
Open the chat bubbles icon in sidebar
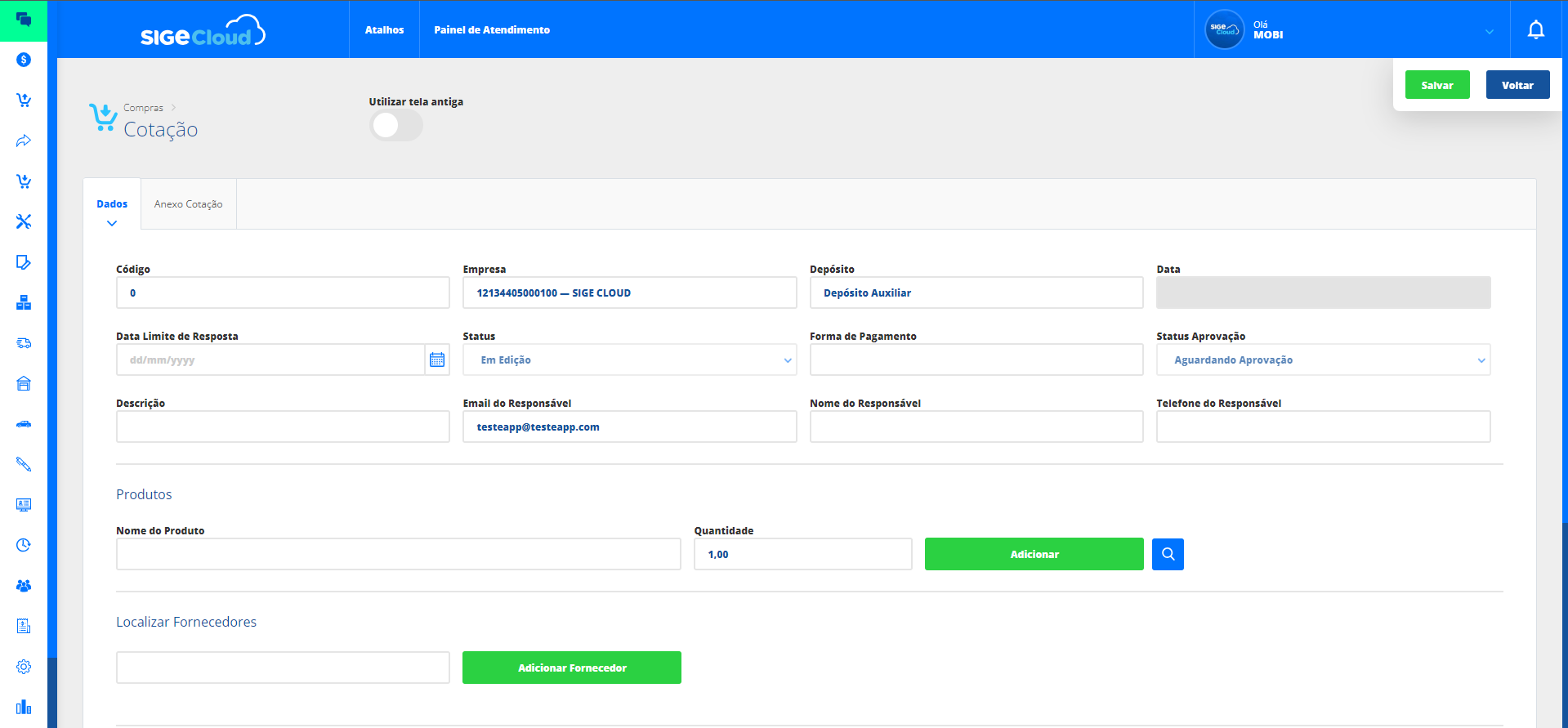coord(24,20)
